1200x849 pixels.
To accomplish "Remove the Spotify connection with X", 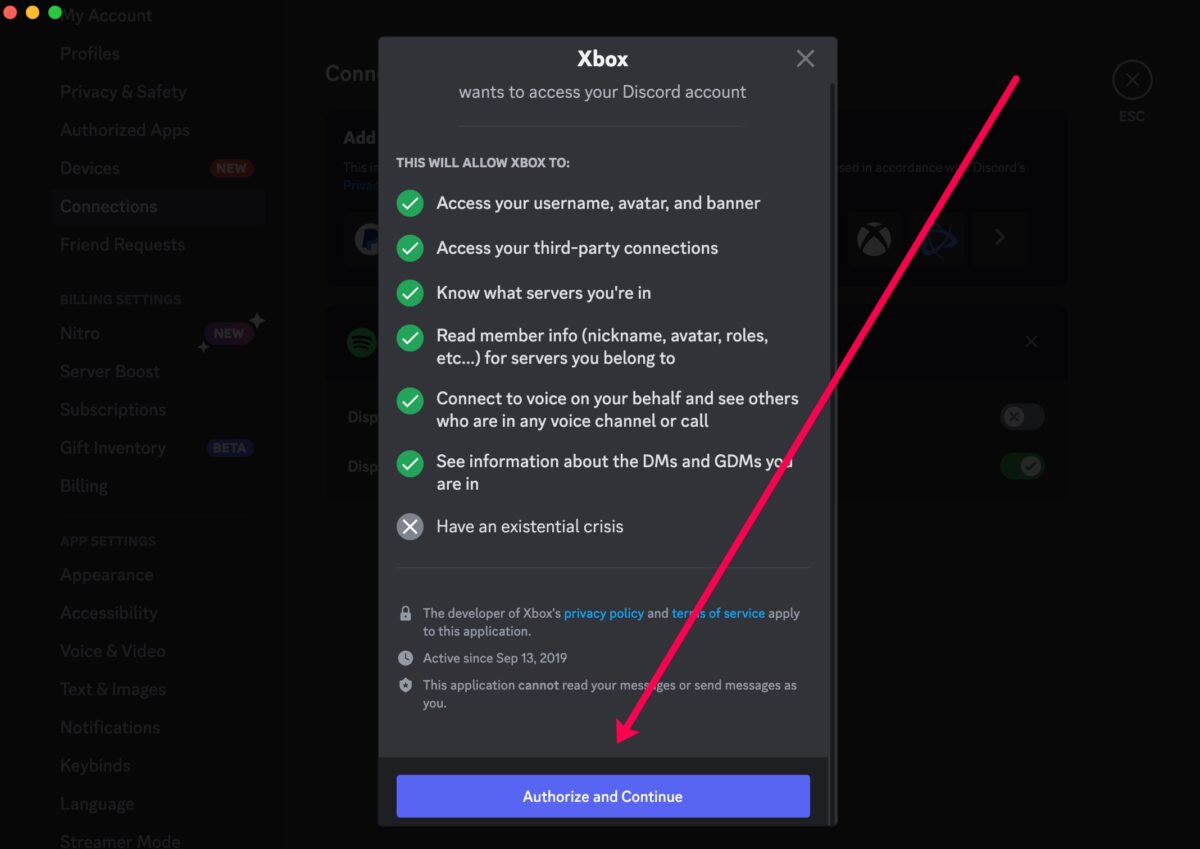I will coord(1031,342).
